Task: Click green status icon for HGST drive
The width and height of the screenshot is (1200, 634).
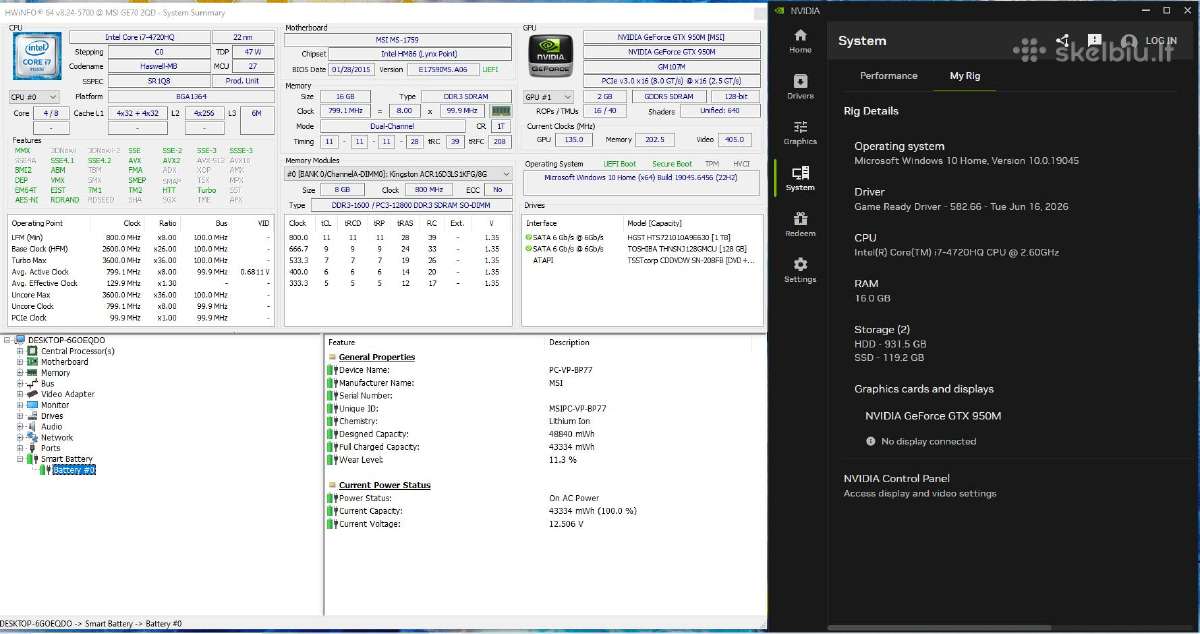Action: 529,236
